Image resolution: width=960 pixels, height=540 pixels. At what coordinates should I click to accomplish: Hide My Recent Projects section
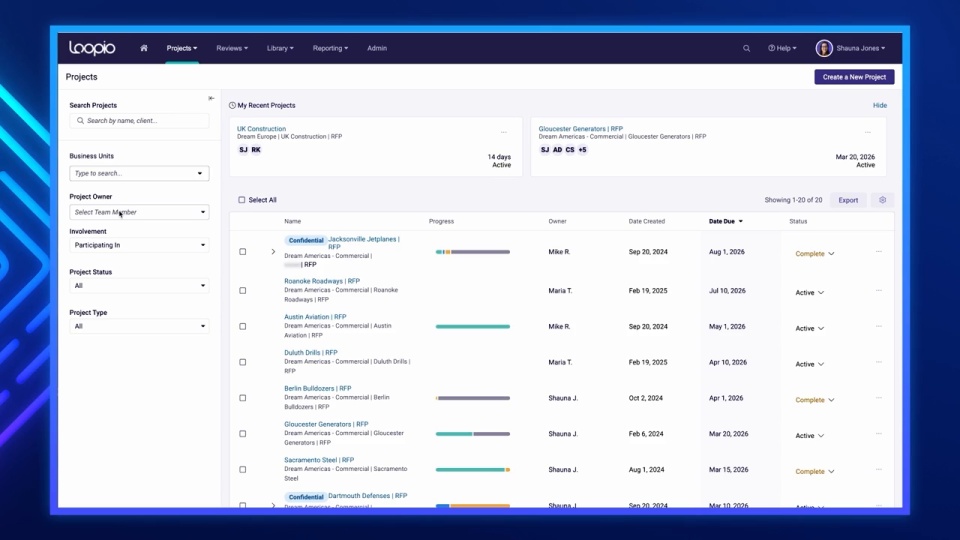pos(880,105)
